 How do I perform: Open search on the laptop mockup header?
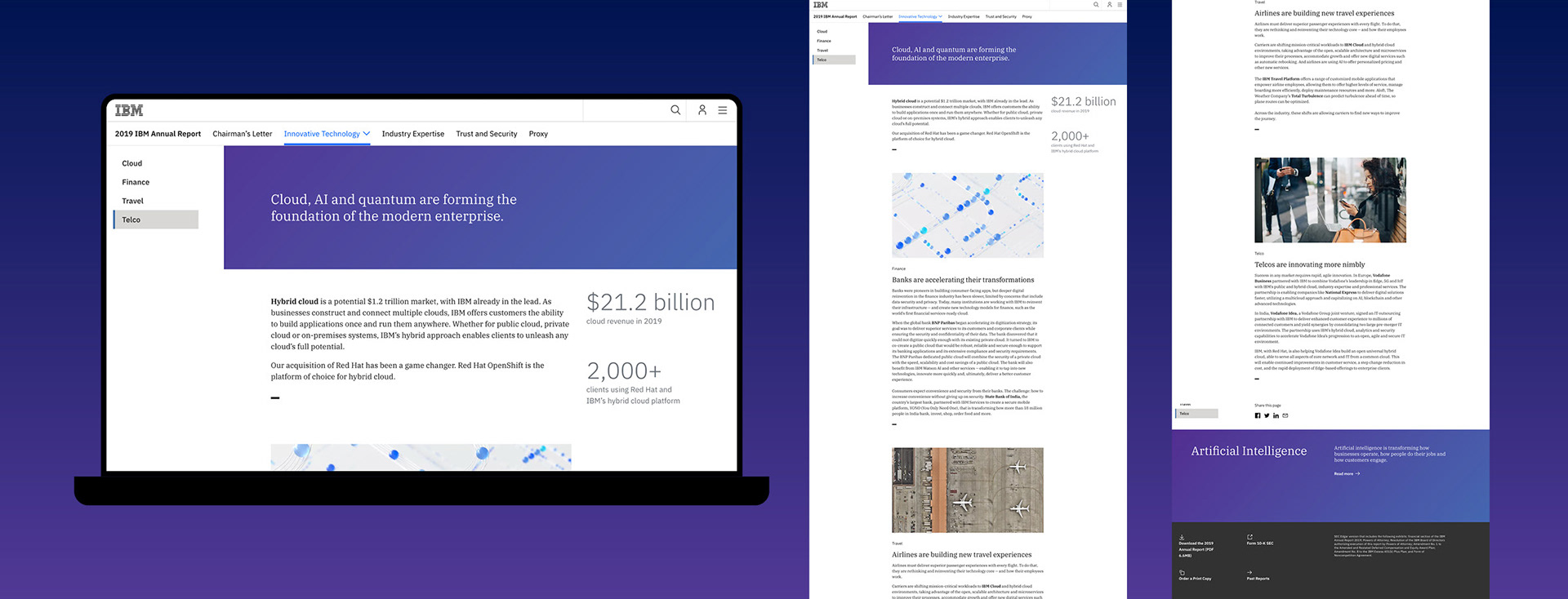[675, 110]
